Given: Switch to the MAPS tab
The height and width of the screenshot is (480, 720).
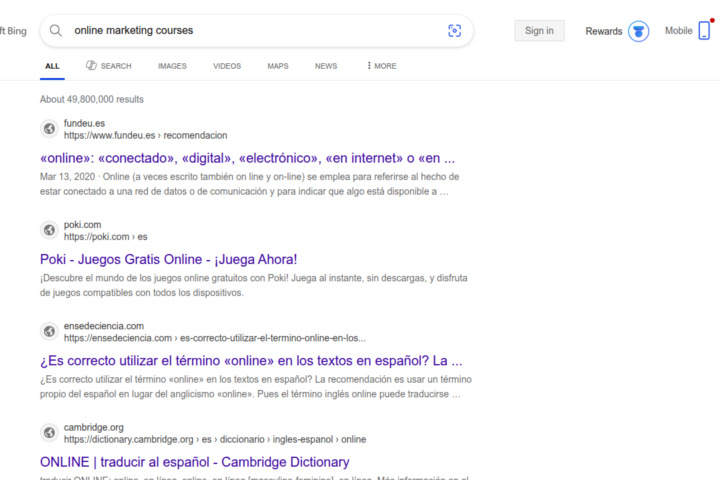Looking at the screenshot, I should [x=278, y=66].
